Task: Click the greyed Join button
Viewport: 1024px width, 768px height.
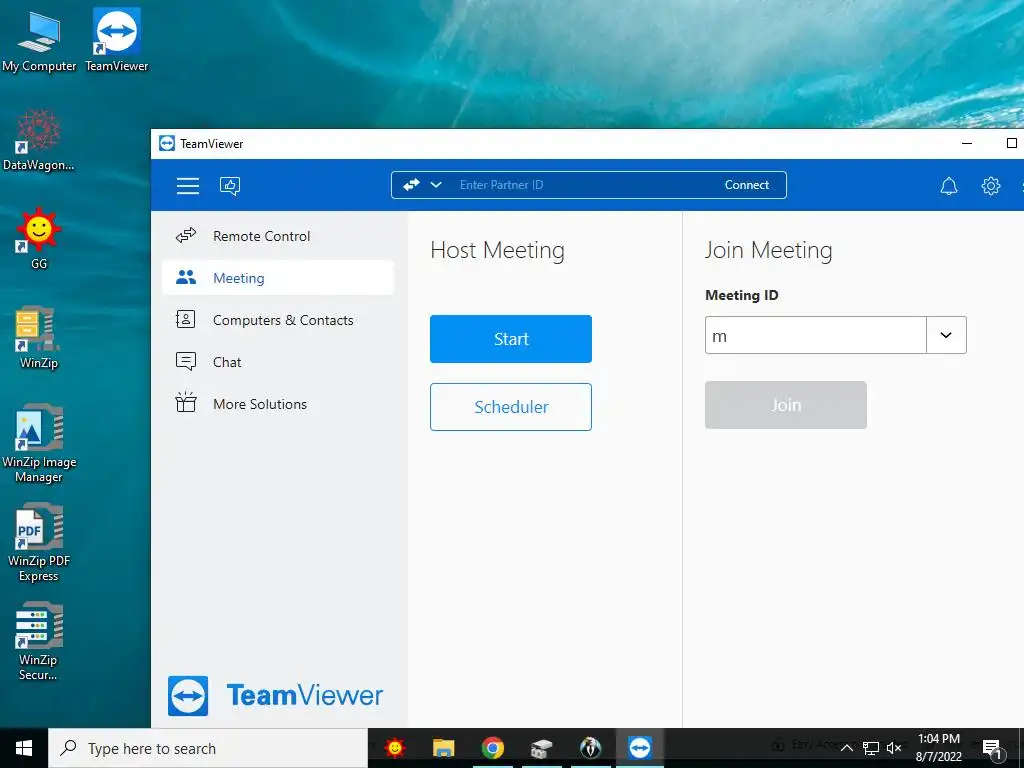Action: [x=786, y=405]
